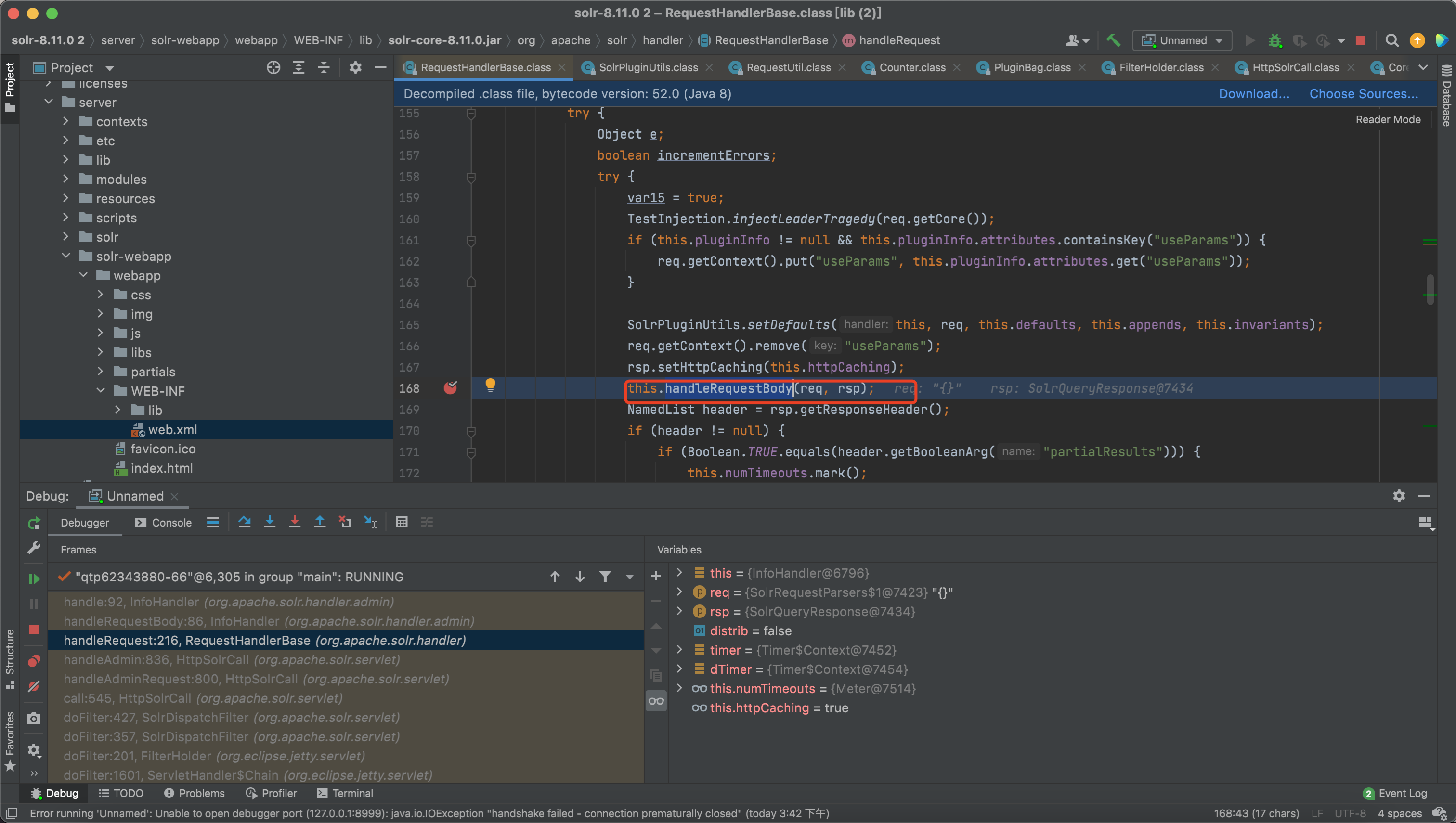This screenshot has height=823, width=1456.
Task: Select the handleRequest frame in stack
Action: (x=266, y=640)
